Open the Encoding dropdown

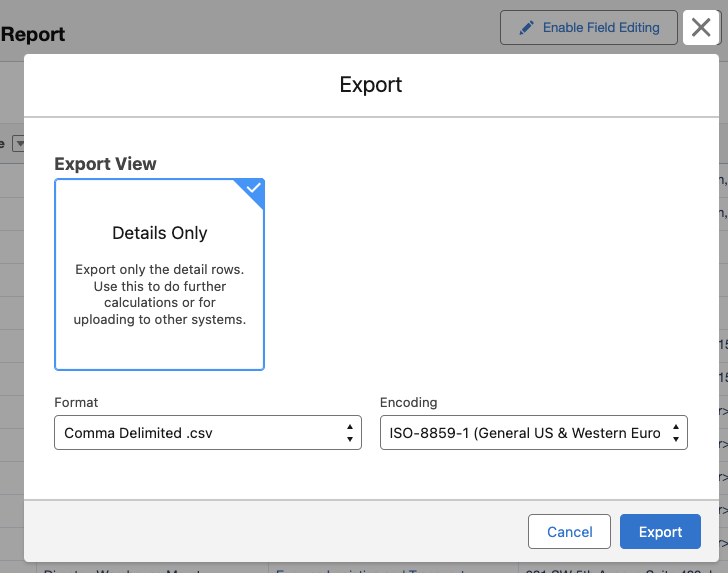pos(533,433)
